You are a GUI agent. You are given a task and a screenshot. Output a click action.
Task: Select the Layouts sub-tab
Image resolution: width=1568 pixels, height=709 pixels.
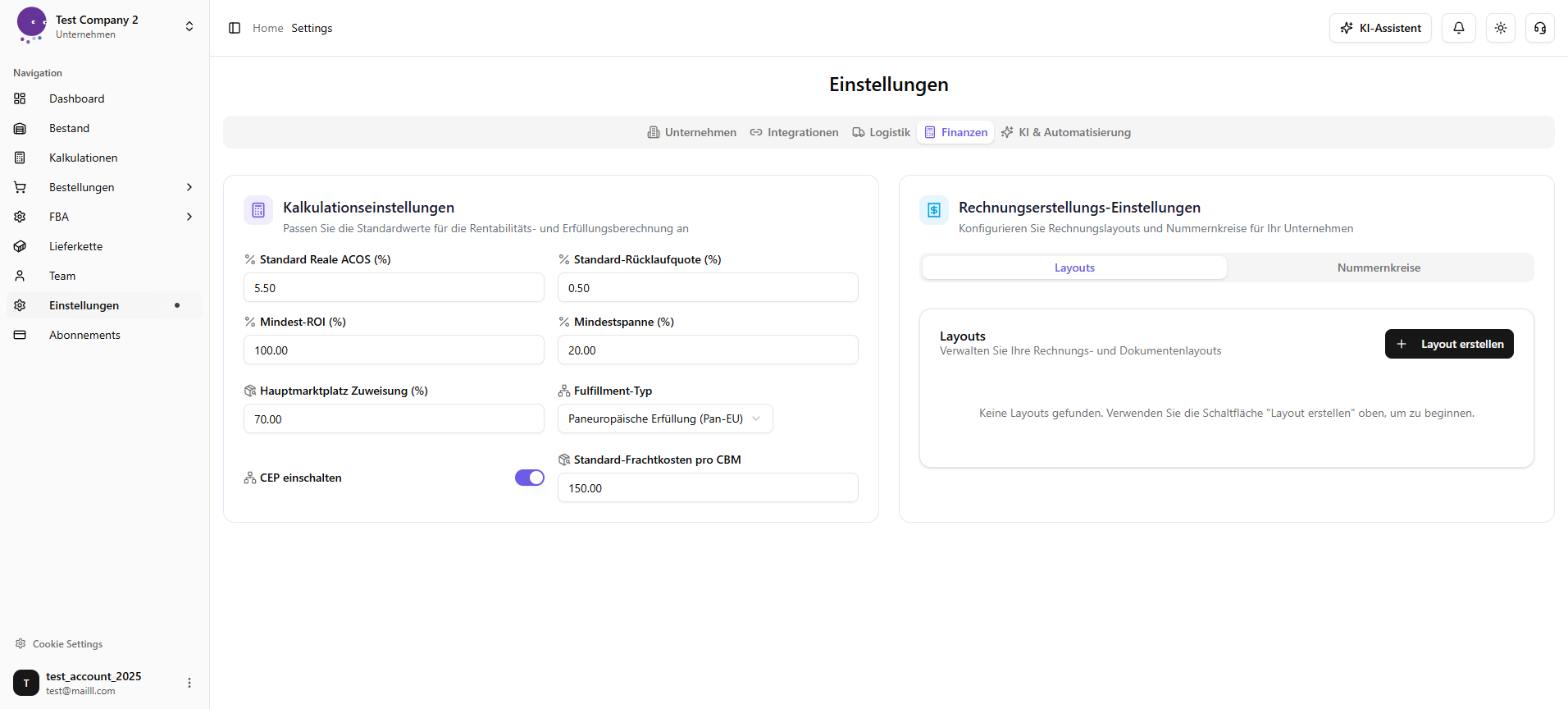tap(1075, 268)
